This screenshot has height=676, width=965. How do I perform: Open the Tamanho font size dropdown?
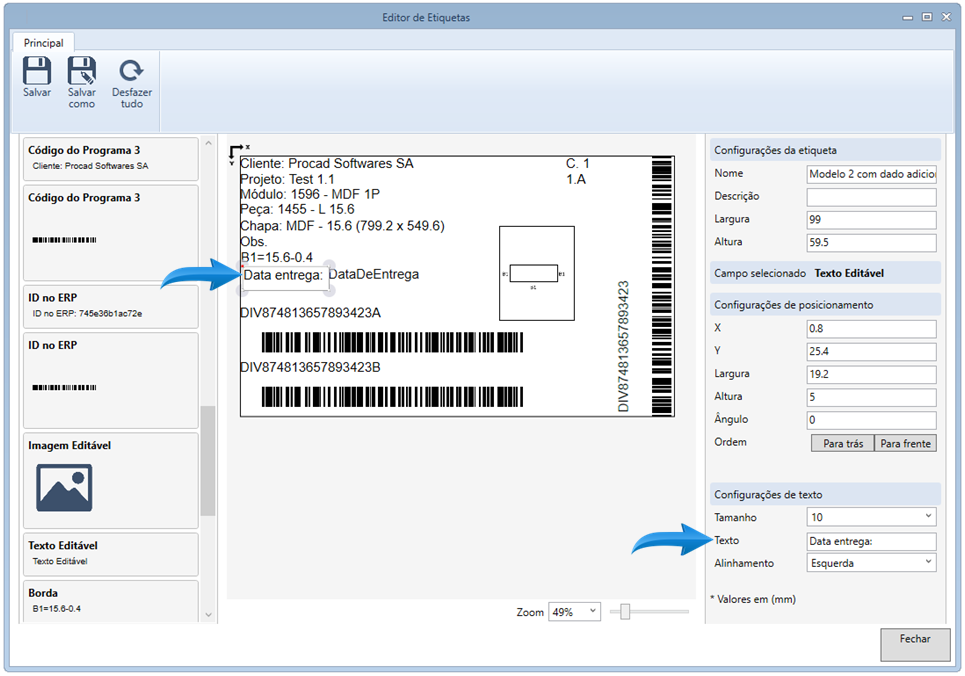(x=870, y=517)
